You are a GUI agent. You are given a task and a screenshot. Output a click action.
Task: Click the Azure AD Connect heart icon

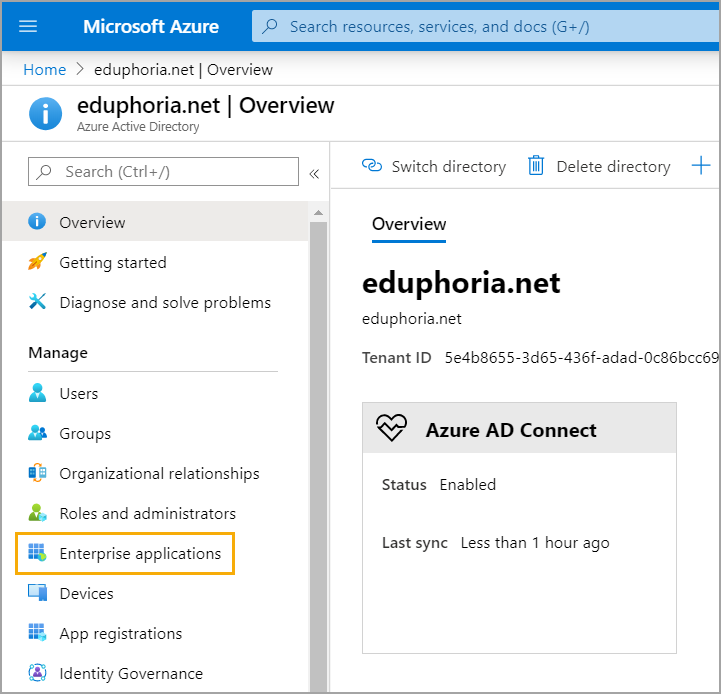point(391,428)
